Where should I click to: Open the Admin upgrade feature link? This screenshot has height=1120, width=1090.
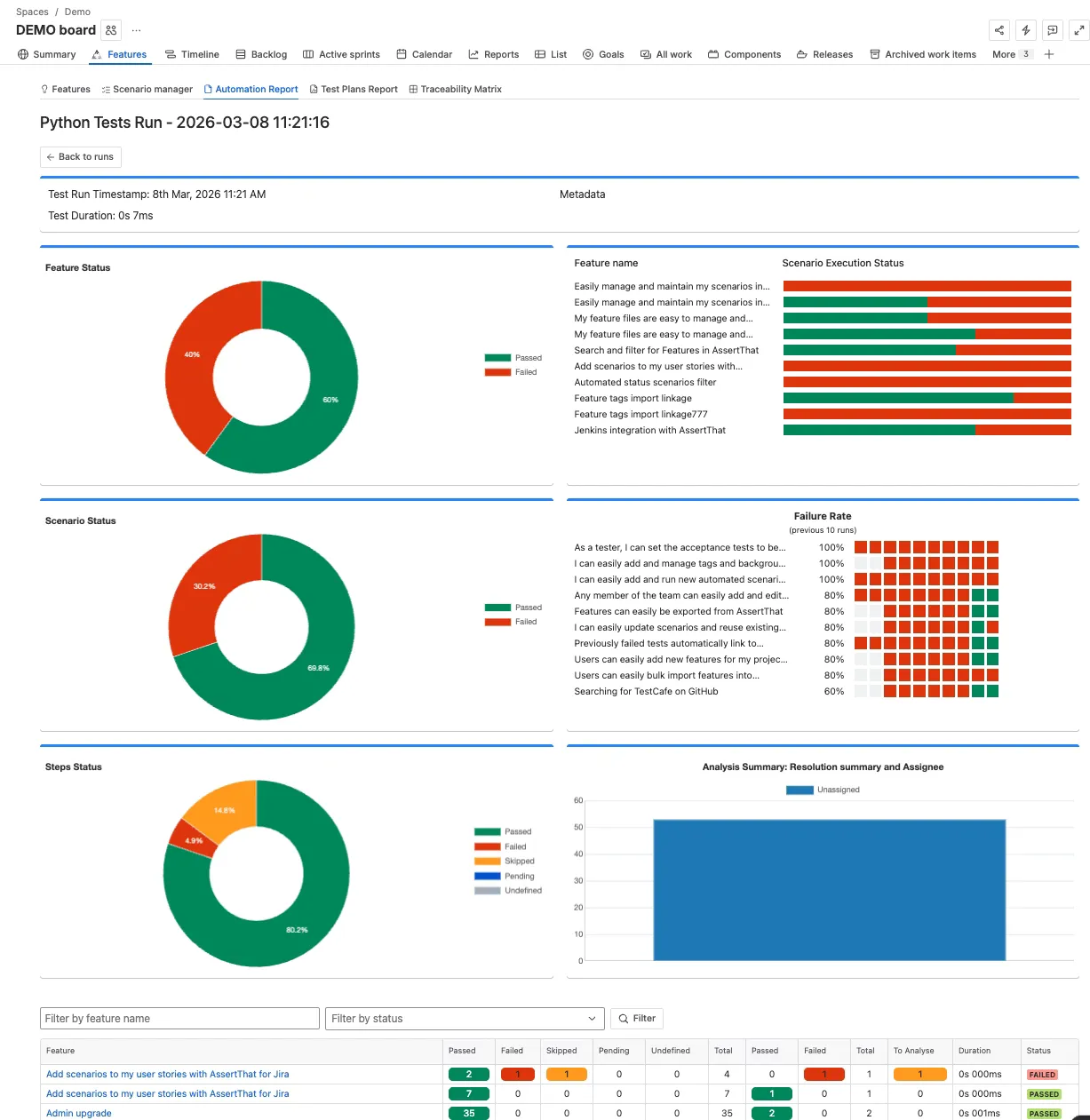(x=79, y=1113)
